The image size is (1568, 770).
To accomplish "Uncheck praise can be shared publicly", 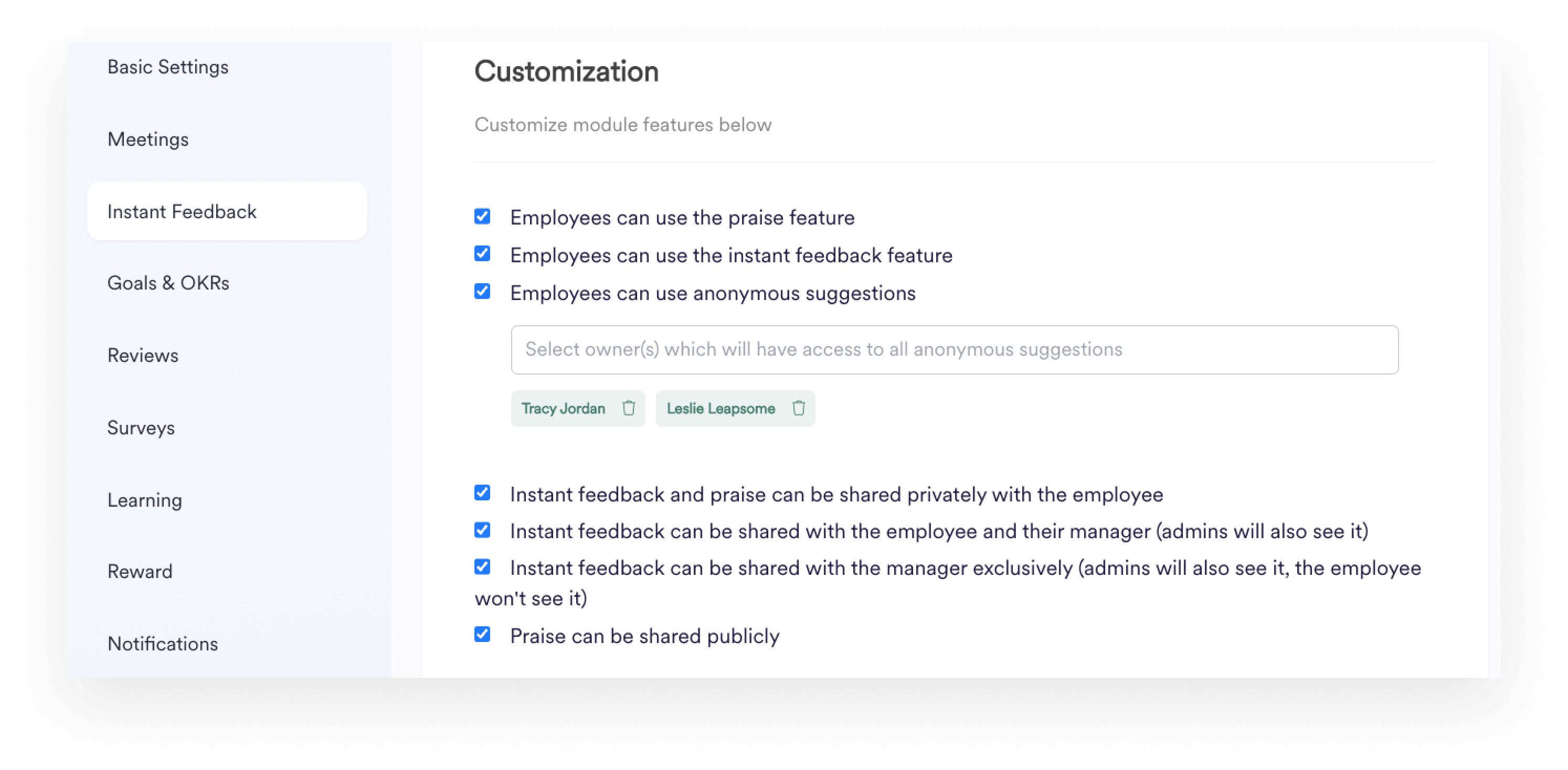I will pyautogui.click(x=482, y=634).
